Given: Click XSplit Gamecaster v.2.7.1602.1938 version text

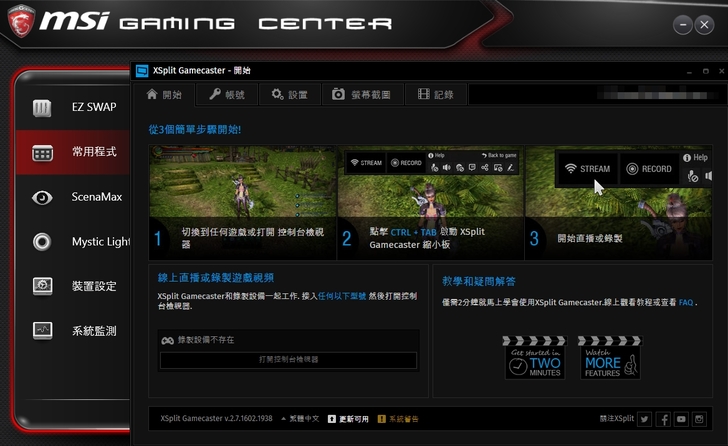Looking at the screenshot, I should 216,419.
